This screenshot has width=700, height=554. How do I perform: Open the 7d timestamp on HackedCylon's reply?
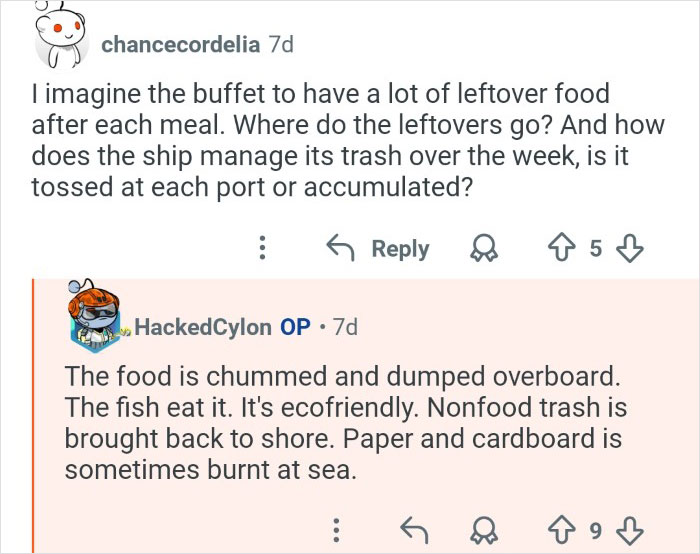(x=345, y=327)
